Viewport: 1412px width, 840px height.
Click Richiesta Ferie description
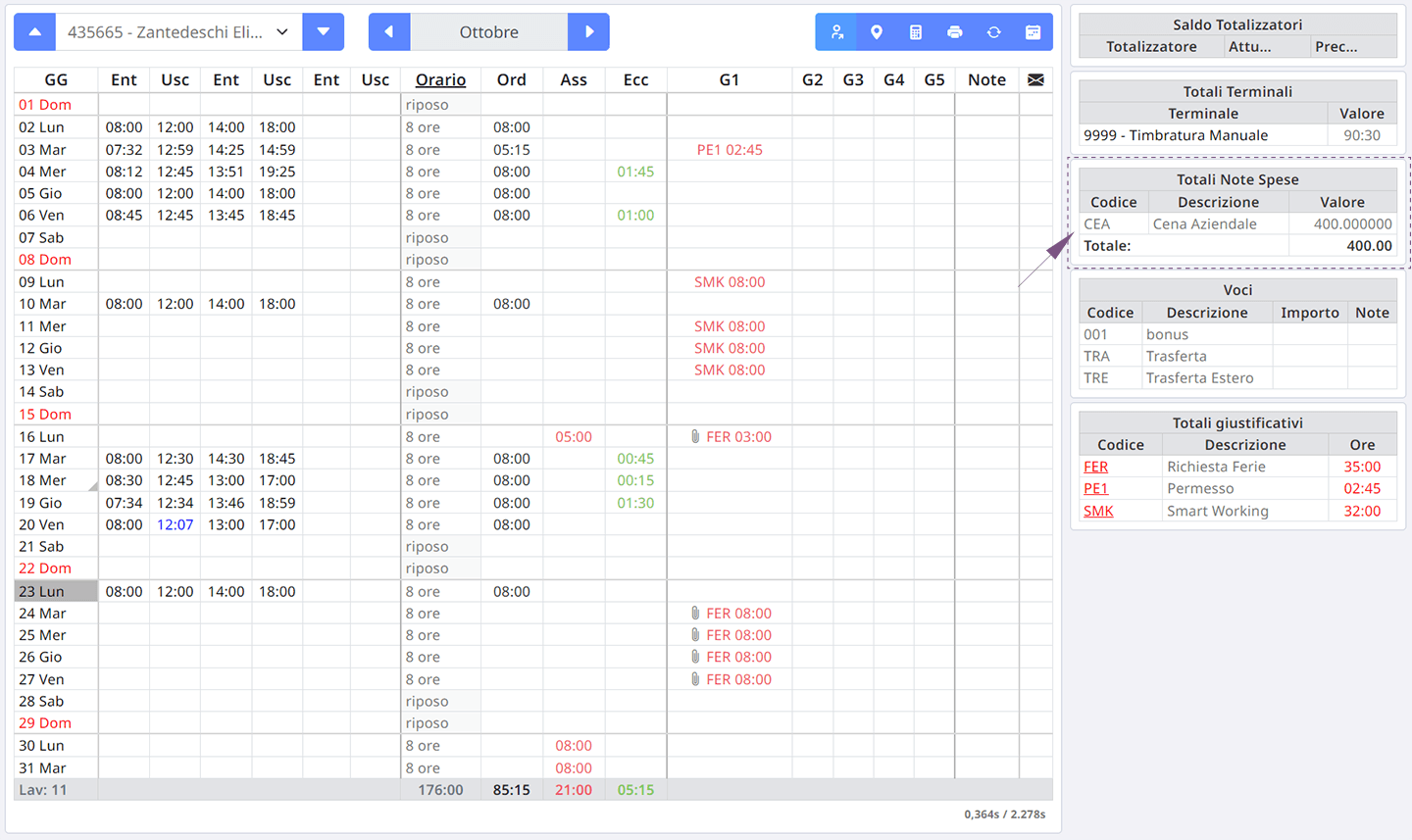[1216, 468]
